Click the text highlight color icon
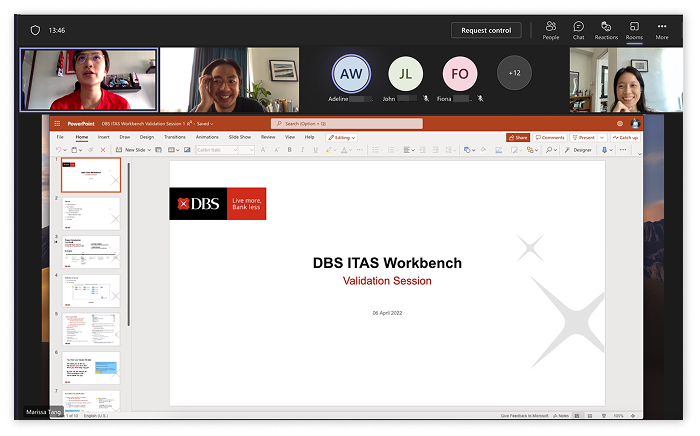 coord(329,150)
